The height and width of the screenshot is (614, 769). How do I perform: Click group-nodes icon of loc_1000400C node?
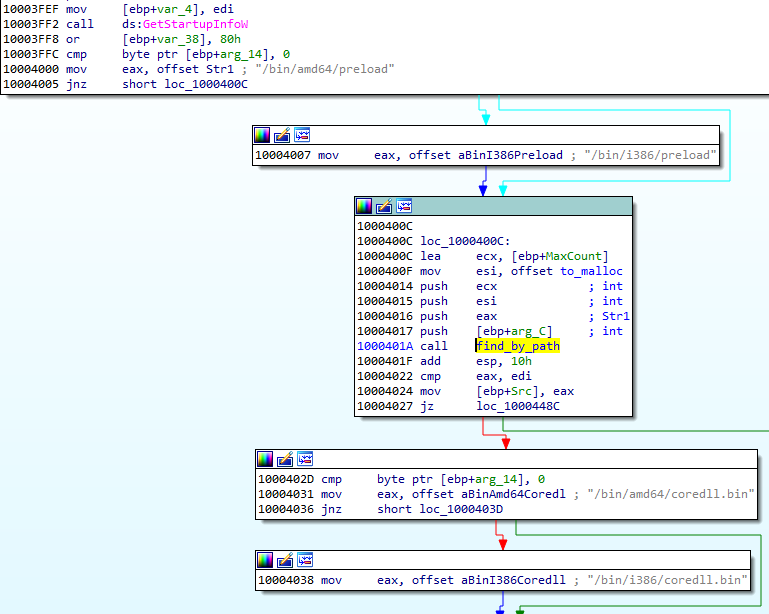[404, 206]
